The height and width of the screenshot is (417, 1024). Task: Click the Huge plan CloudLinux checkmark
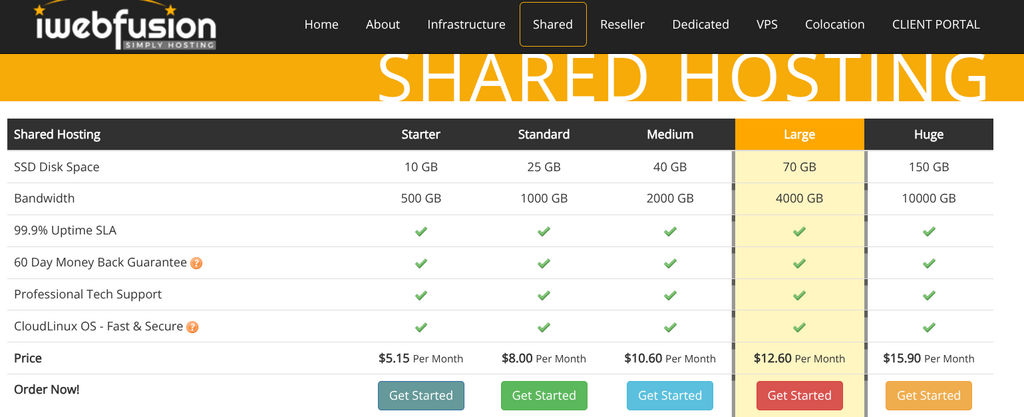point(929,327)
